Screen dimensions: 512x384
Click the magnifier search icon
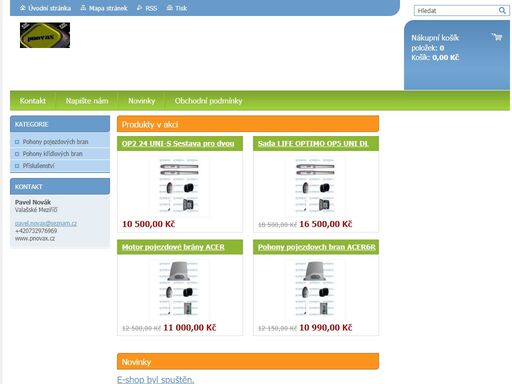pyautogui.click(x=502, y=10)
